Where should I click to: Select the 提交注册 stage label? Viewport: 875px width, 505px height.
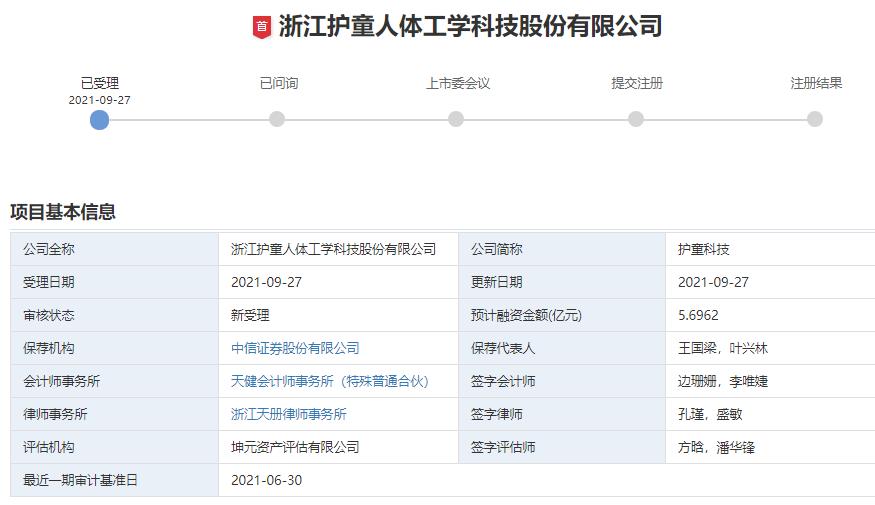637,83
